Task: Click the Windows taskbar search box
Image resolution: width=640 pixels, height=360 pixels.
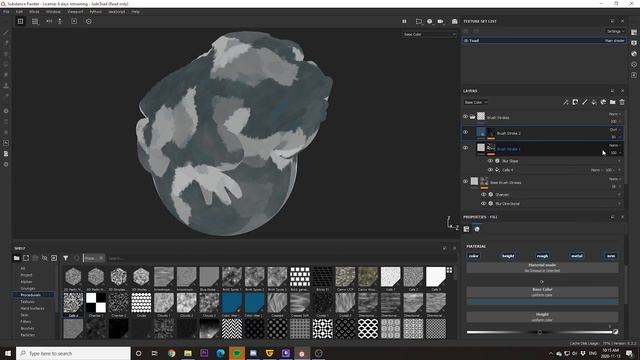Action: [x=73, y=353]
